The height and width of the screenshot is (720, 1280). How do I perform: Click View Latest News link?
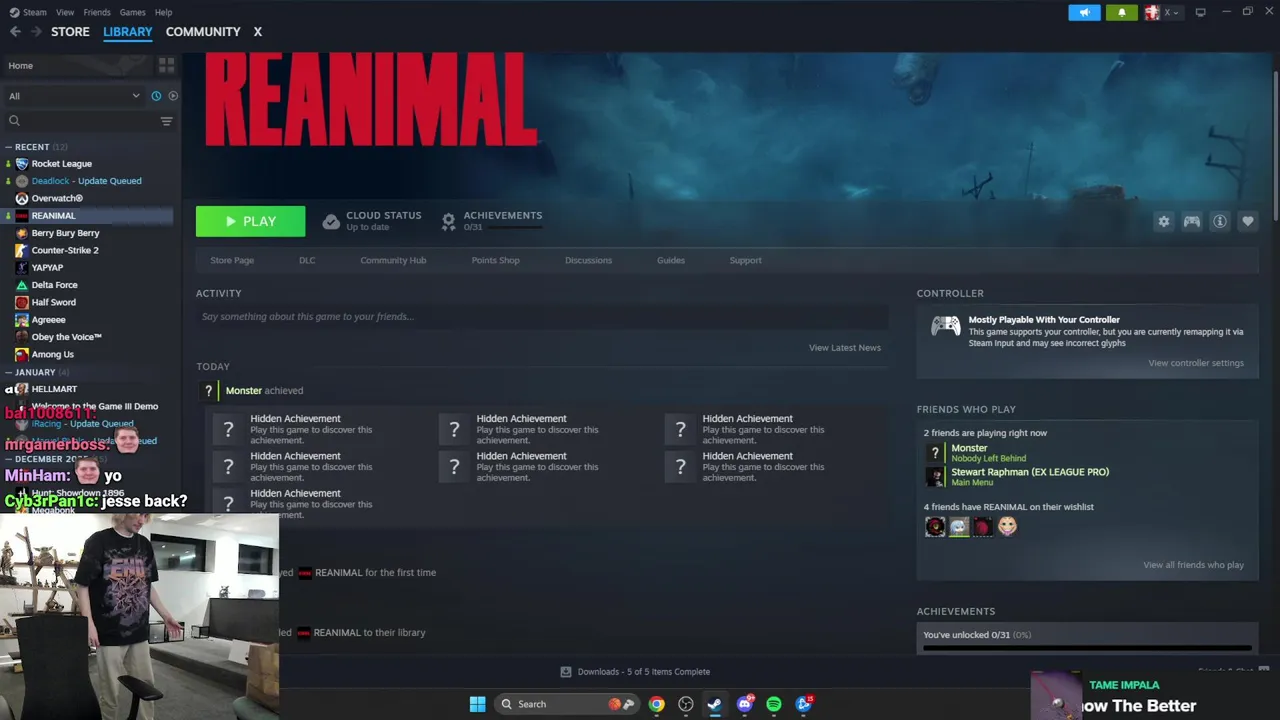(845, 348)
